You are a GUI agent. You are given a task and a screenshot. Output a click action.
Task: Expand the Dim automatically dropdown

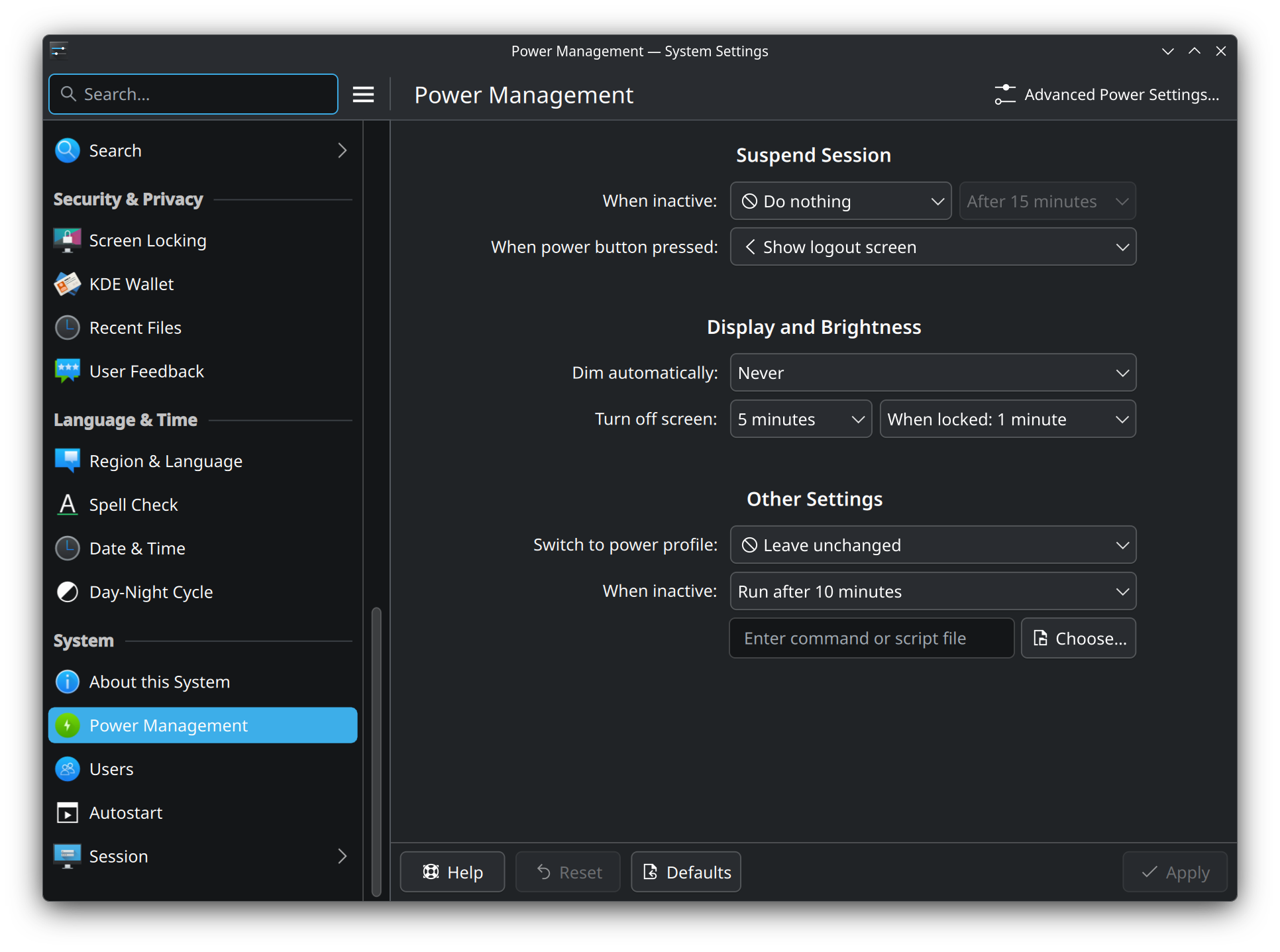[x=933, y=373]
